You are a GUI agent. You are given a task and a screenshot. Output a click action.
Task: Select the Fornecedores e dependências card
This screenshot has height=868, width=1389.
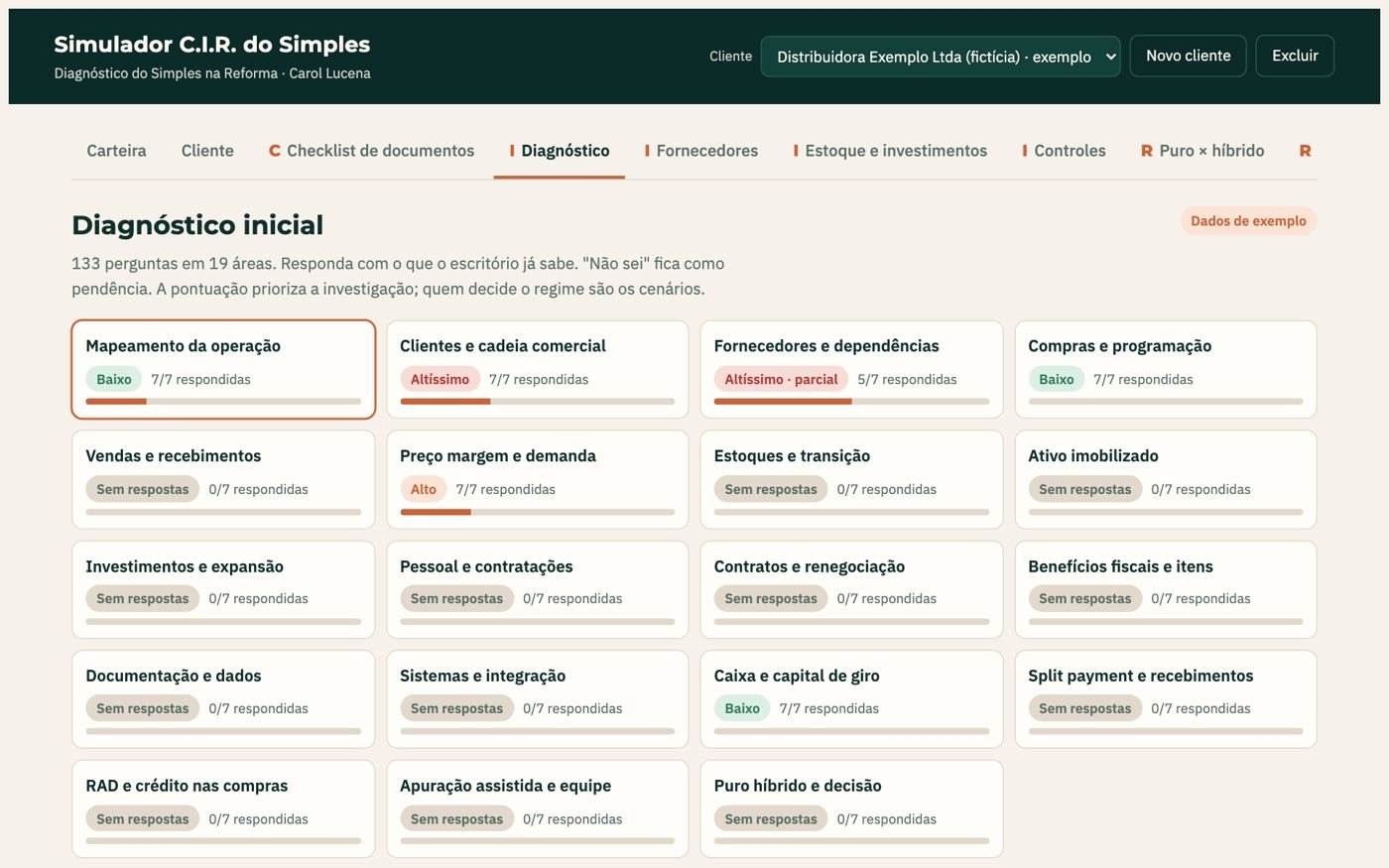click(x=851, y=369)
